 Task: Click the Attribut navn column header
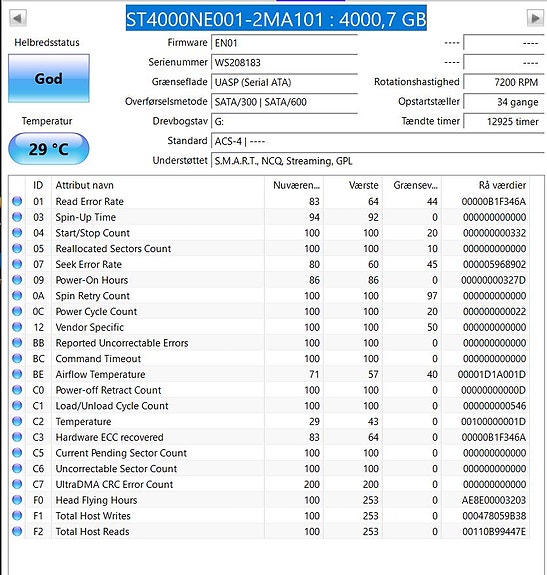(x=158, y=185)
